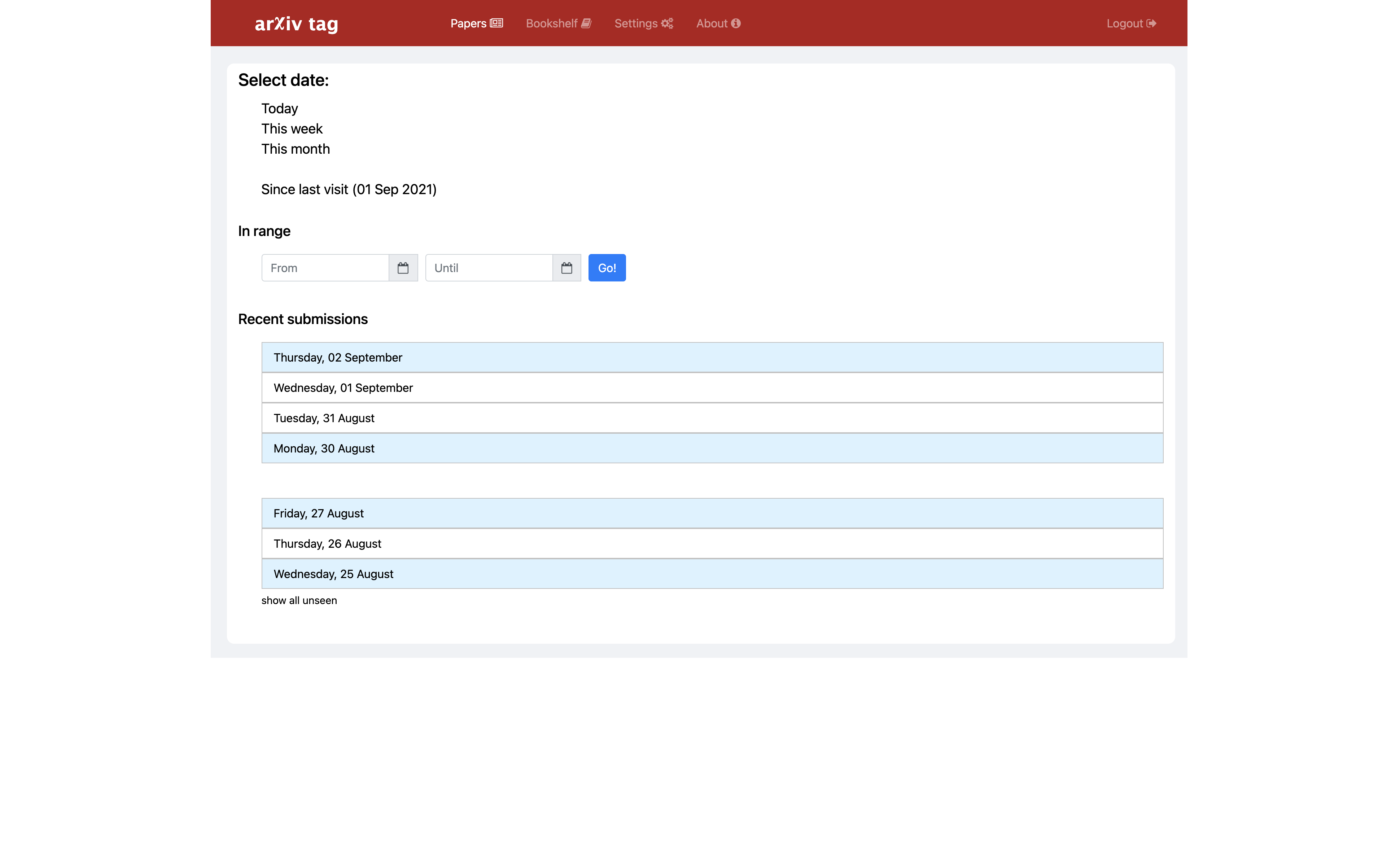
Task: Click into the Until date field
Action: (x=489, y=267)
